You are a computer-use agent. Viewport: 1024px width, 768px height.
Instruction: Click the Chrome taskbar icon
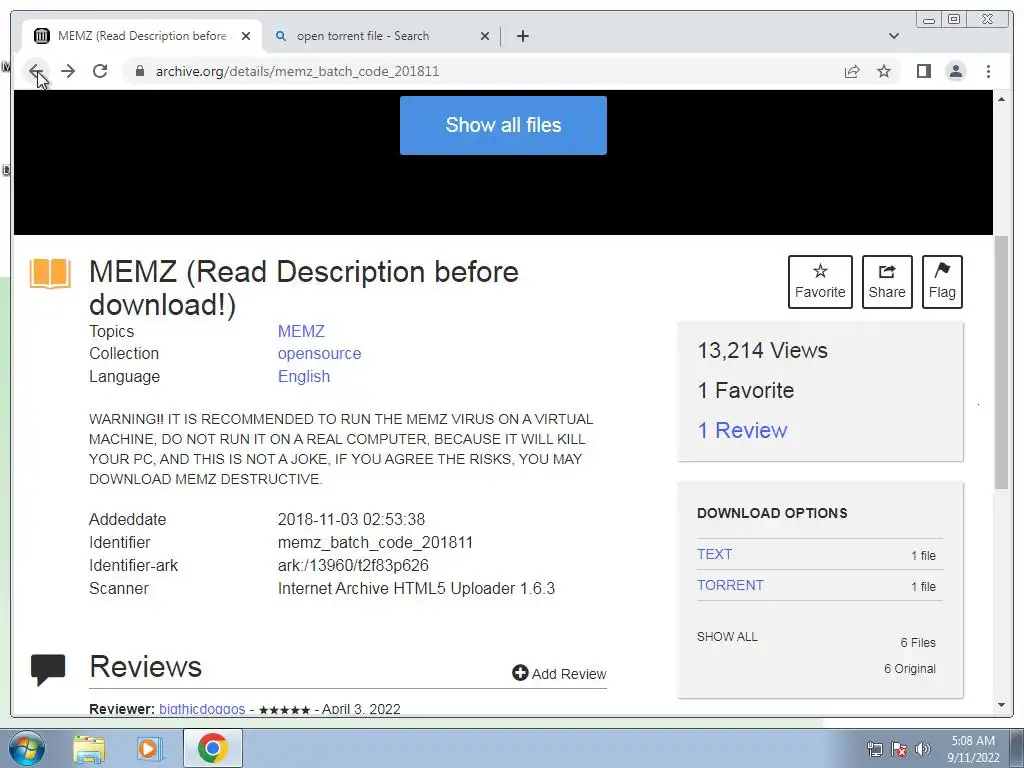pos(212,748)
